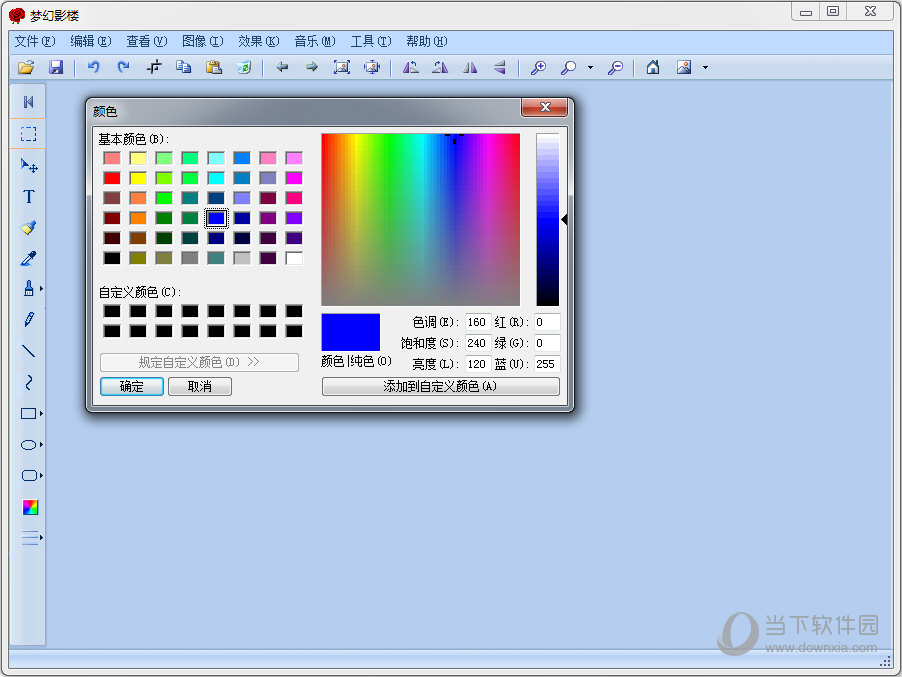This screenshot has height=677, width=902.
Task: Choose the curve drawing tool
Action: (28, 382)
